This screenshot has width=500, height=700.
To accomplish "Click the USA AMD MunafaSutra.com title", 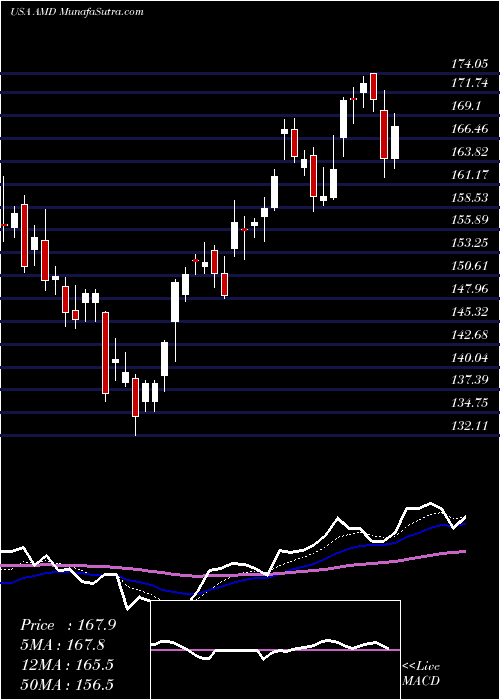I will coord(77,12).
